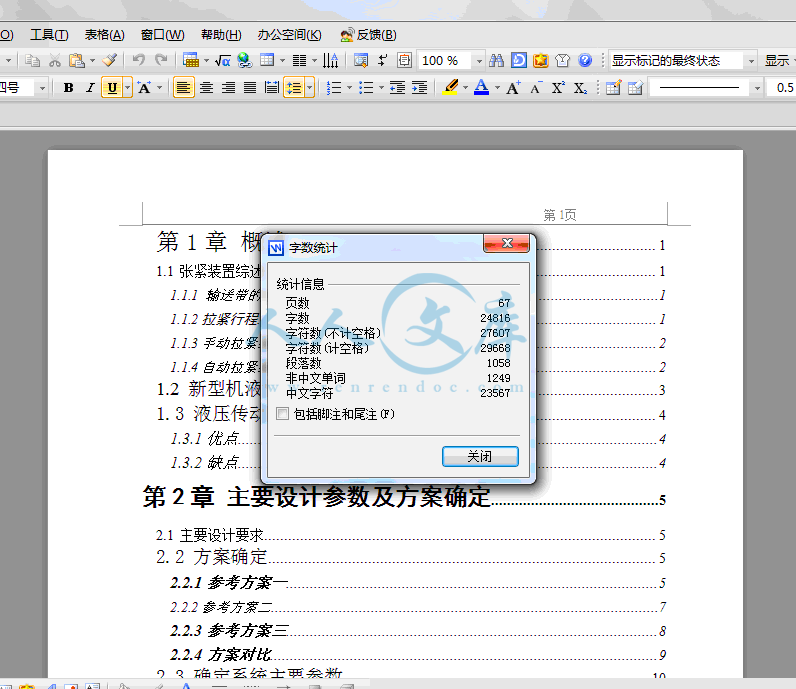
Task: Open the 帮助(H) menu
Action: point(221,35)
